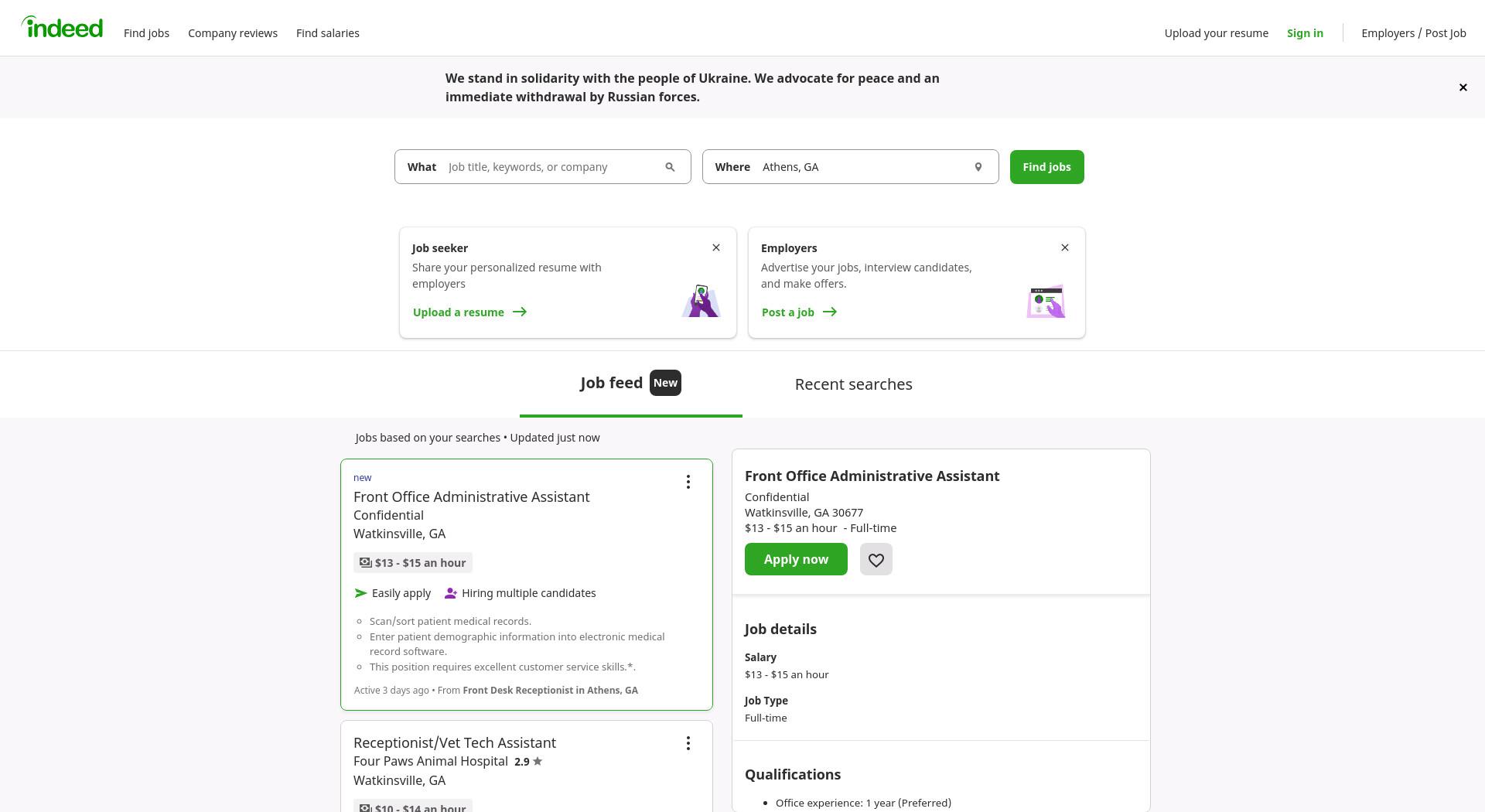The image size is (1485, 812).
Task: Open Find jobs in the top navigation
Action: coord(146,33)
